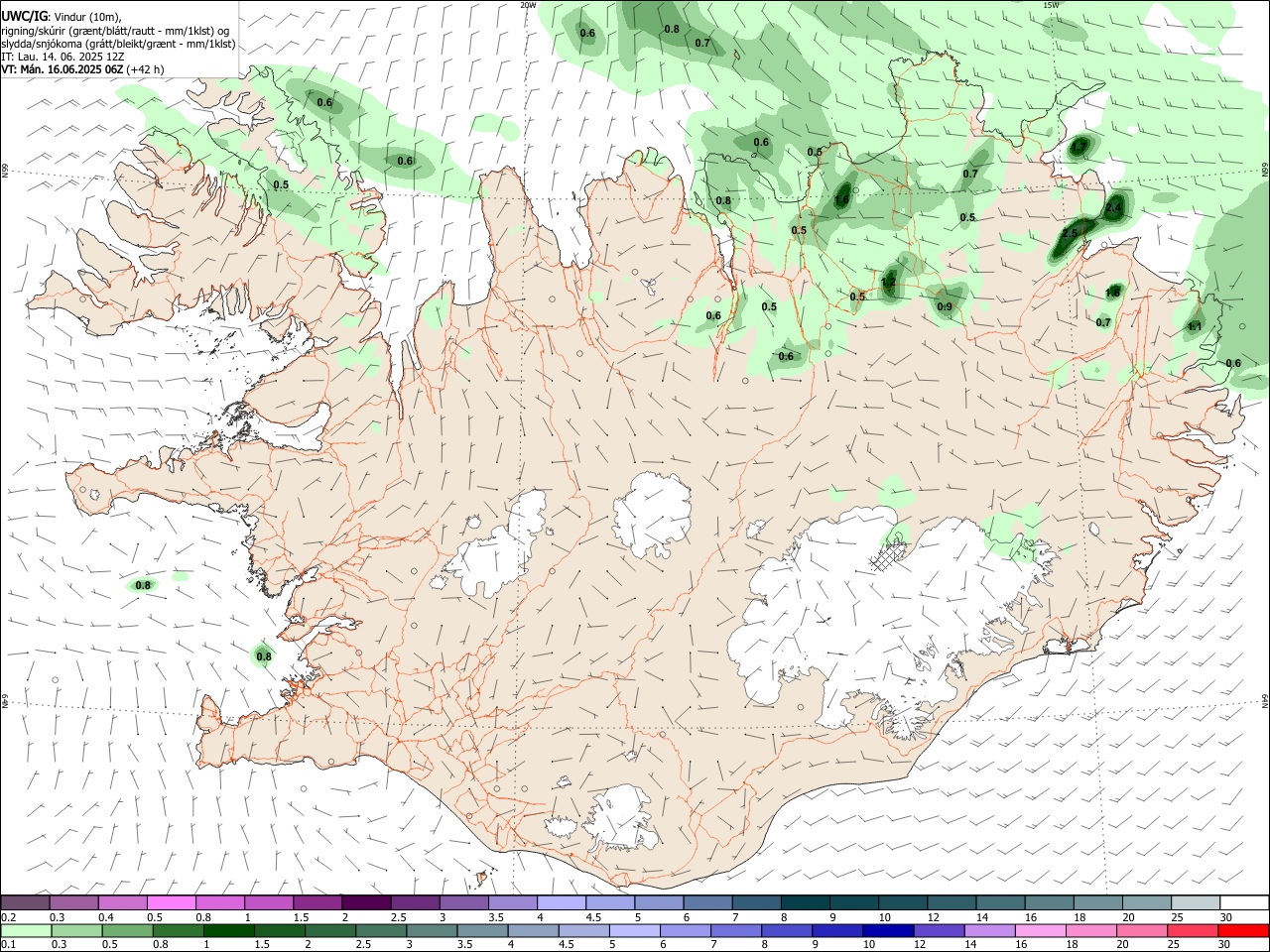Select the 'Vindur (10m)' text
1270x952 pixels.
(86, 17)
